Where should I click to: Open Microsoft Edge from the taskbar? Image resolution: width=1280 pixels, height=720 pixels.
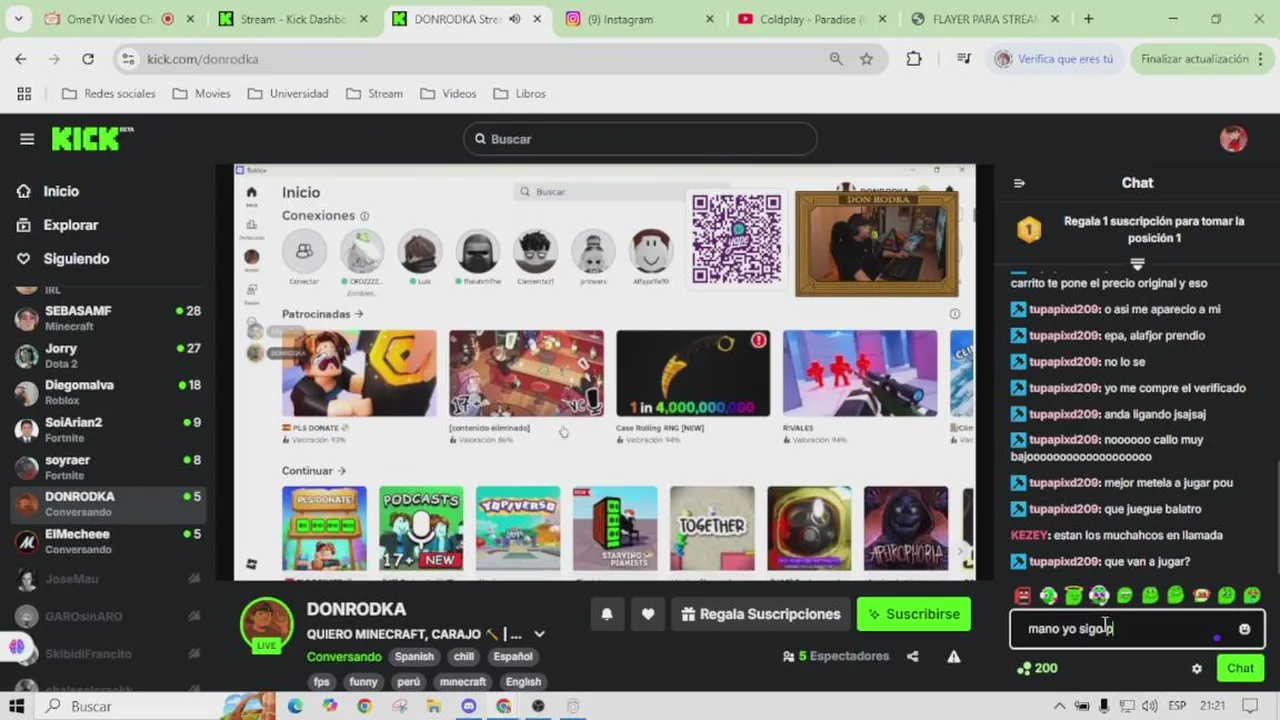pyautogui.click(x=295, y=706)
